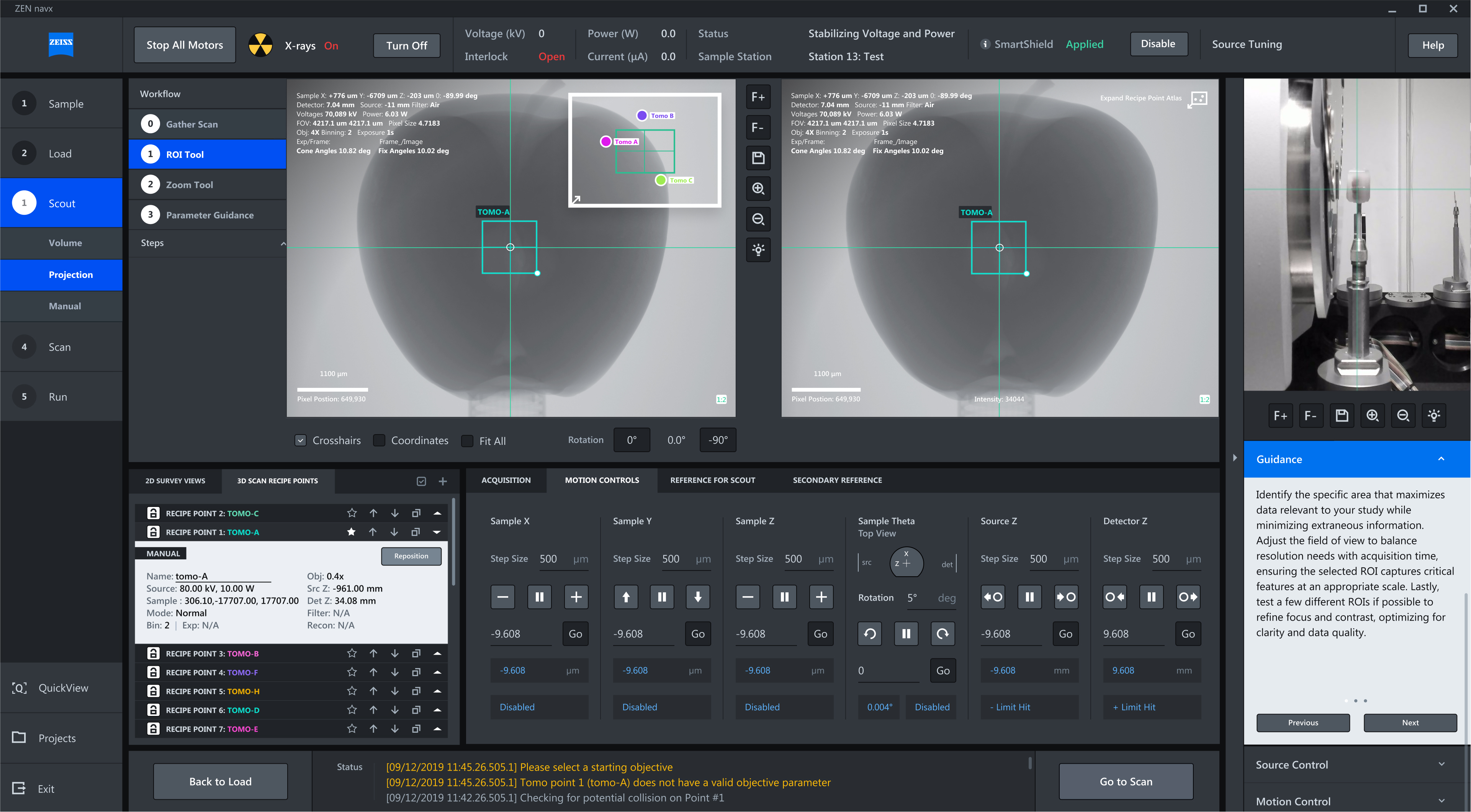Click the brightness icon under camera view

point(1433,416)
